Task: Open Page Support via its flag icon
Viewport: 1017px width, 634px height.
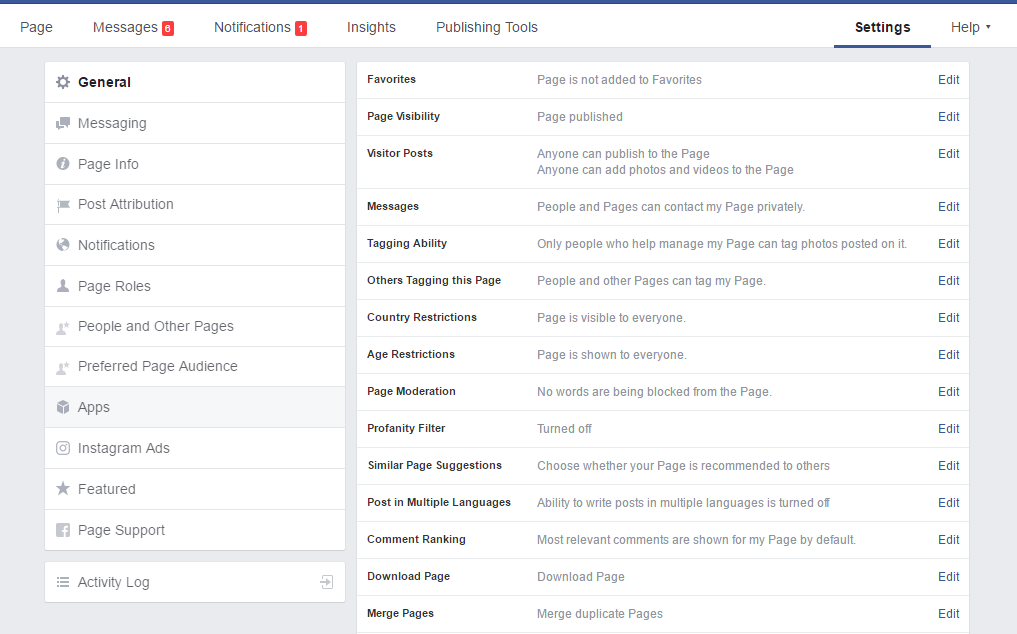Action: click(62, 529)
